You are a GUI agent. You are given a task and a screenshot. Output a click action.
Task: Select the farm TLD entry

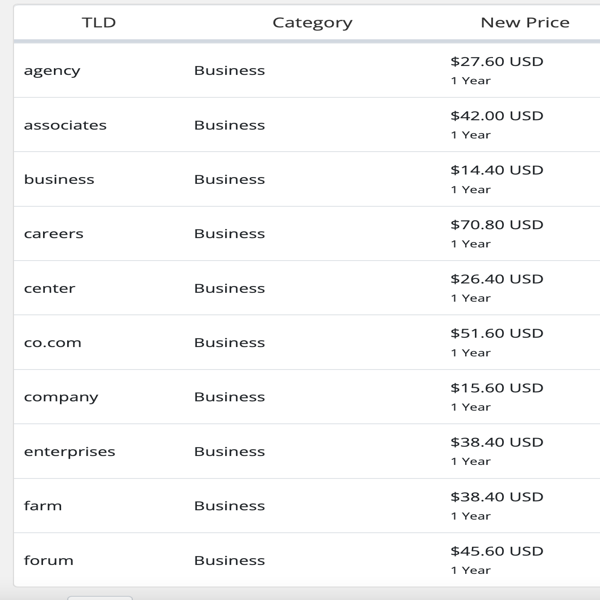pyautogui.click(x=42, y=505)
